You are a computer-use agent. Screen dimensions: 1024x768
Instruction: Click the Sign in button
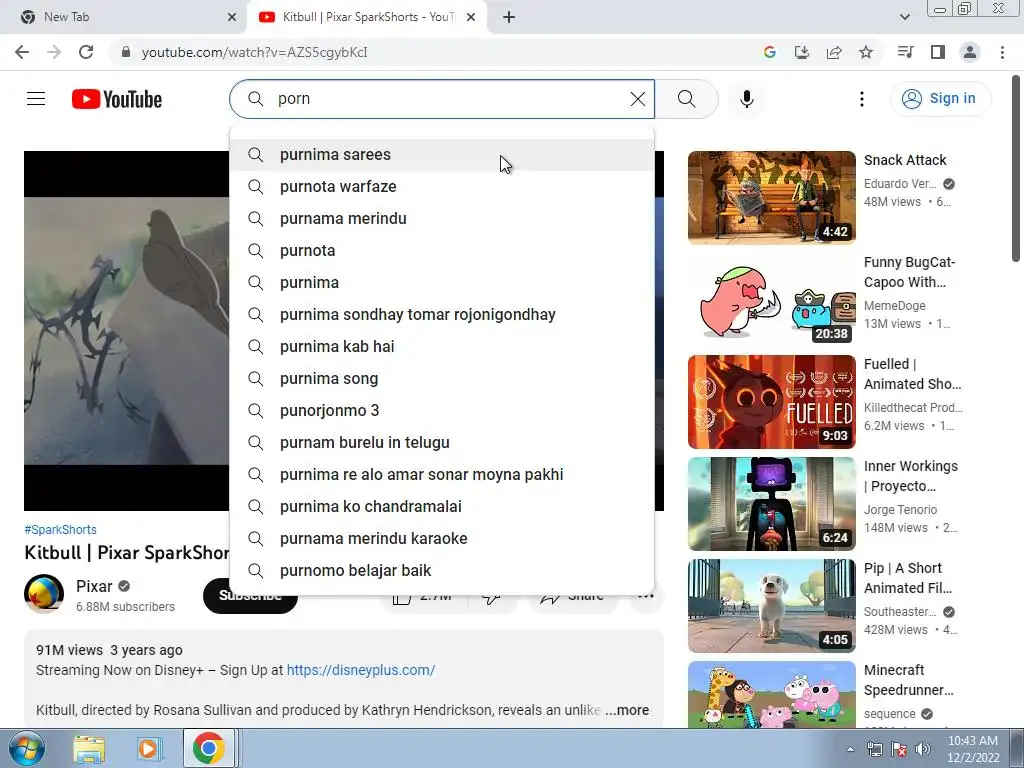[940, 99]
